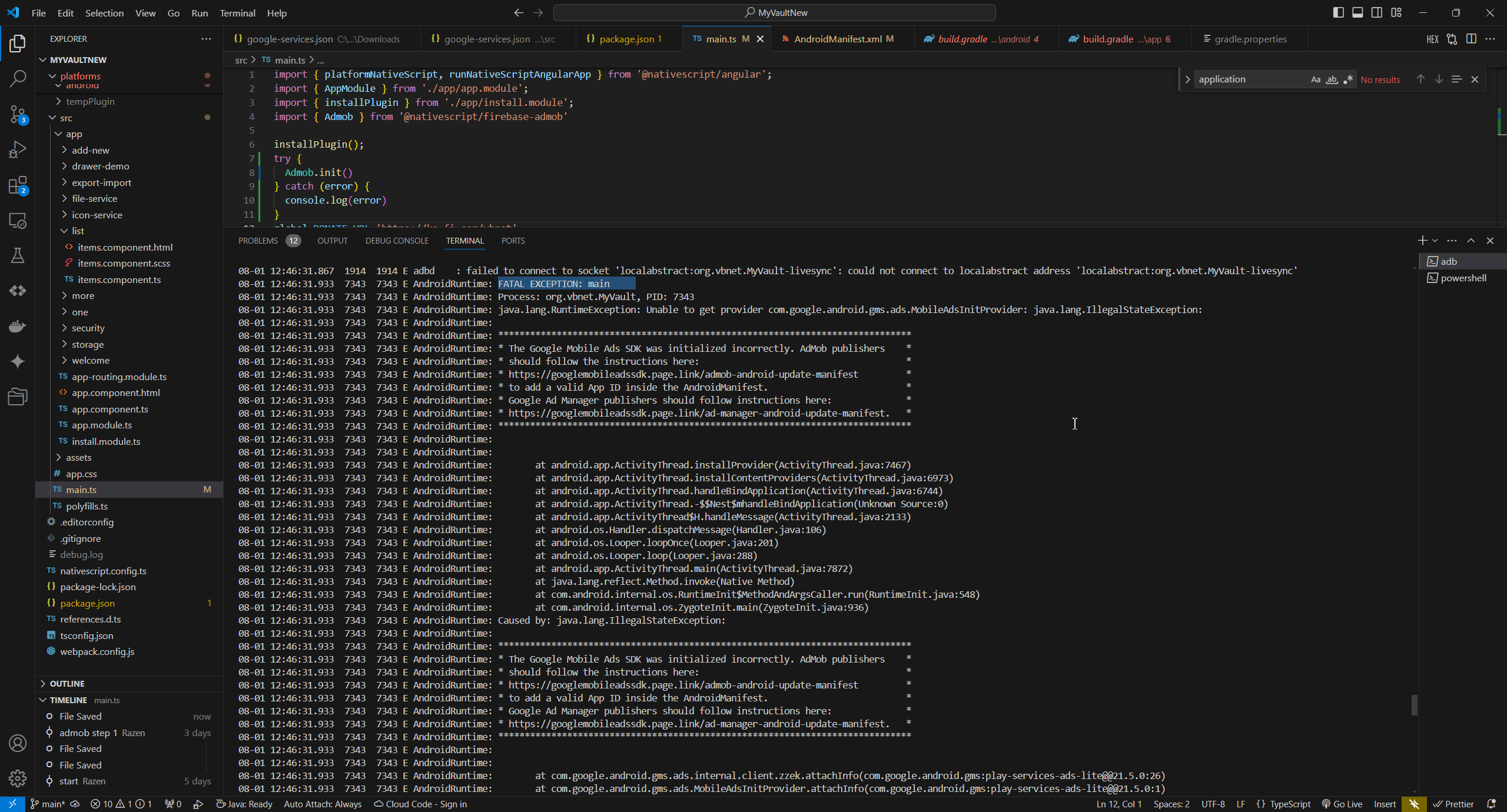Toggle Use Regular Expression in find widget

[x=1348, y=79]
